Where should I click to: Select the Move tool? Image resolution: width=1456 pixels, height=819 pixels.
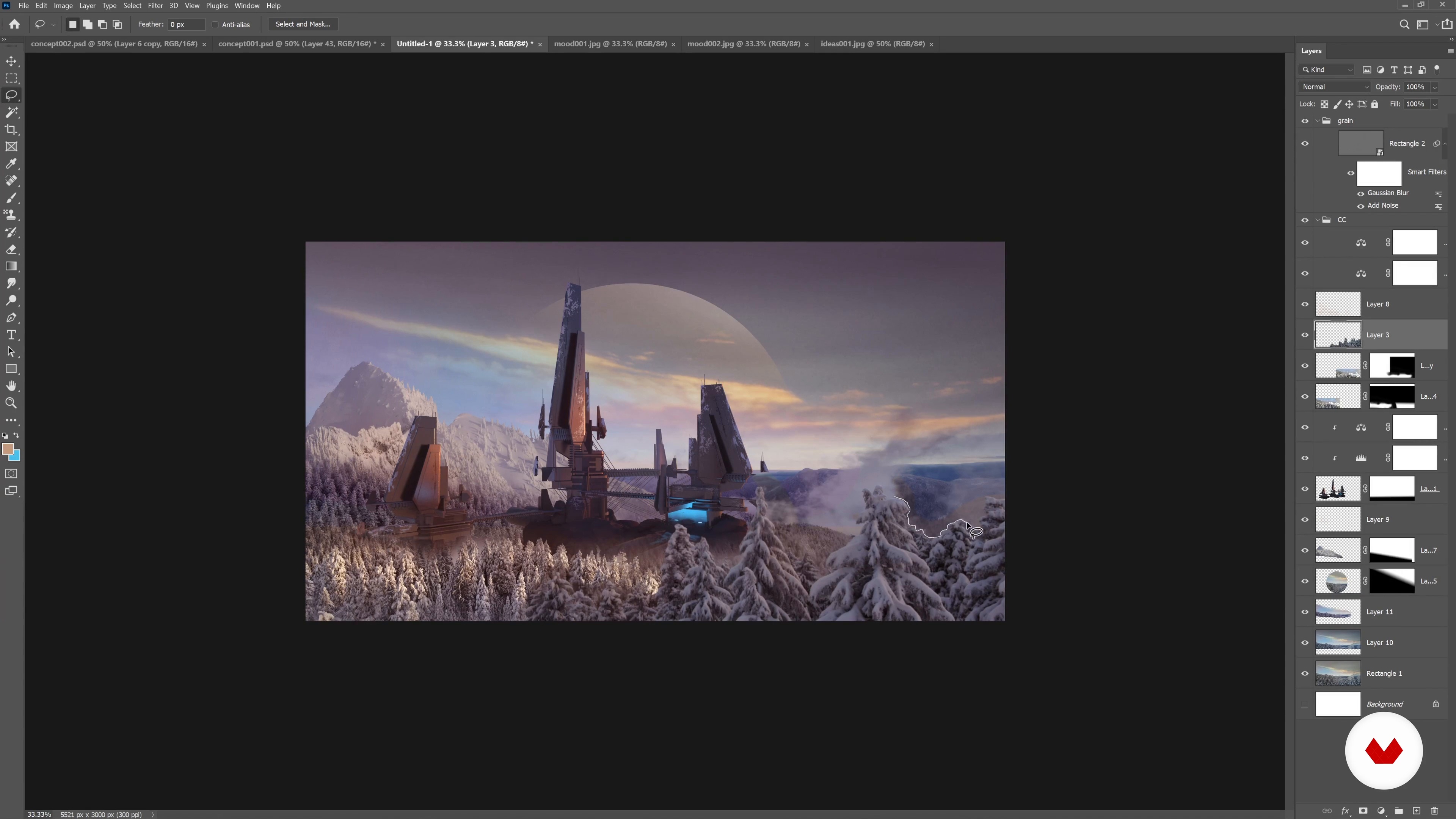(x=11, y=61)
